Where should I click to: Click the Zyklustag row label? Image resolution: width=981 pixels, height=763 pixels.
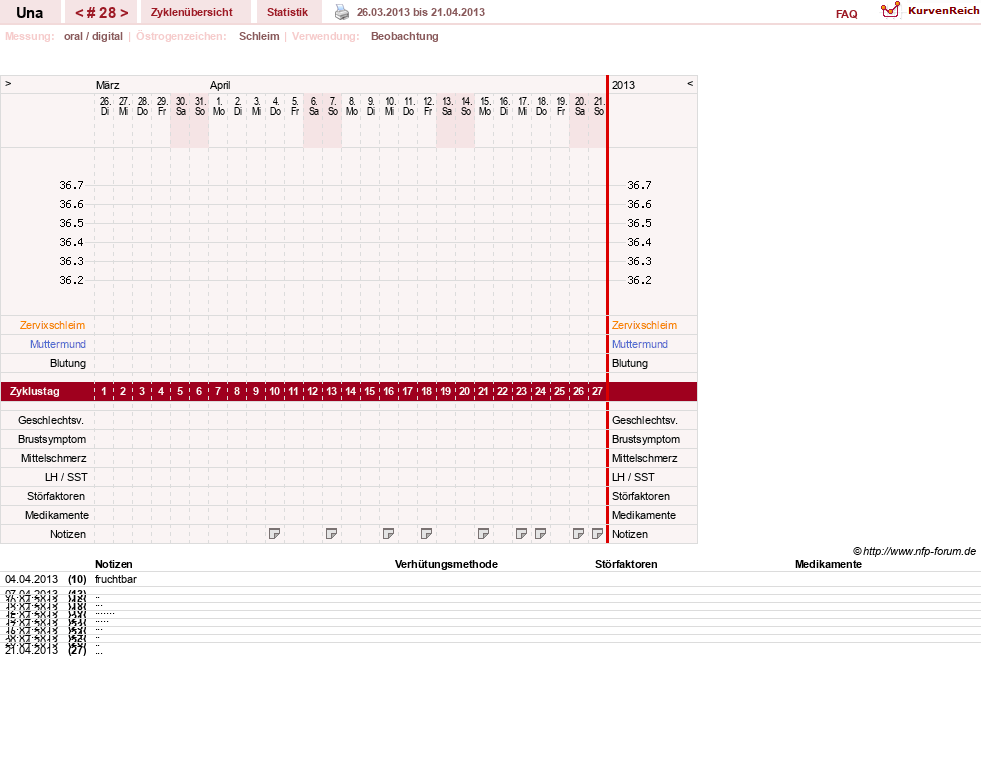(x=35, y=392)
